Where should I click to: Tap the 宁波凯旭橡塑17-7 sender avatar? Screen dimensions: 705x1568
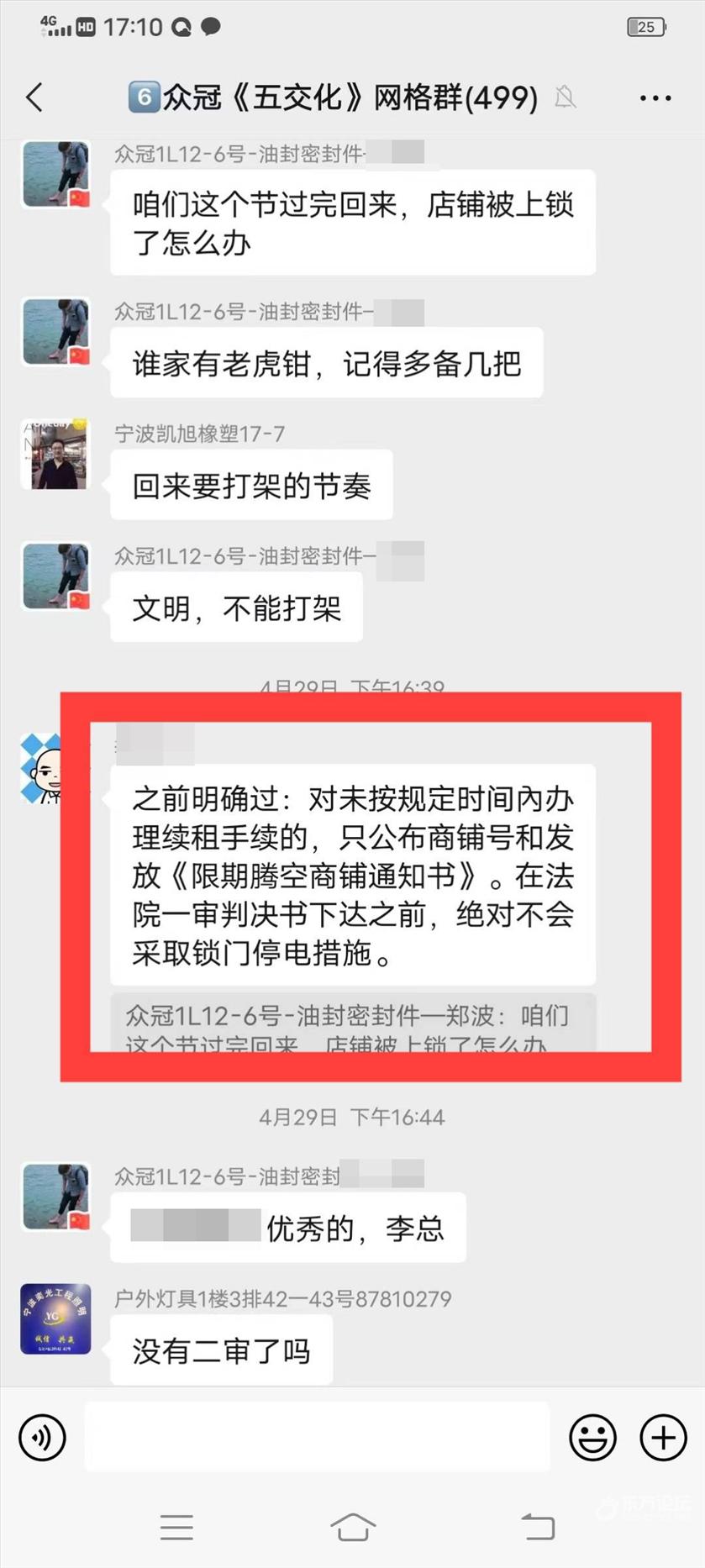(55, 454)
